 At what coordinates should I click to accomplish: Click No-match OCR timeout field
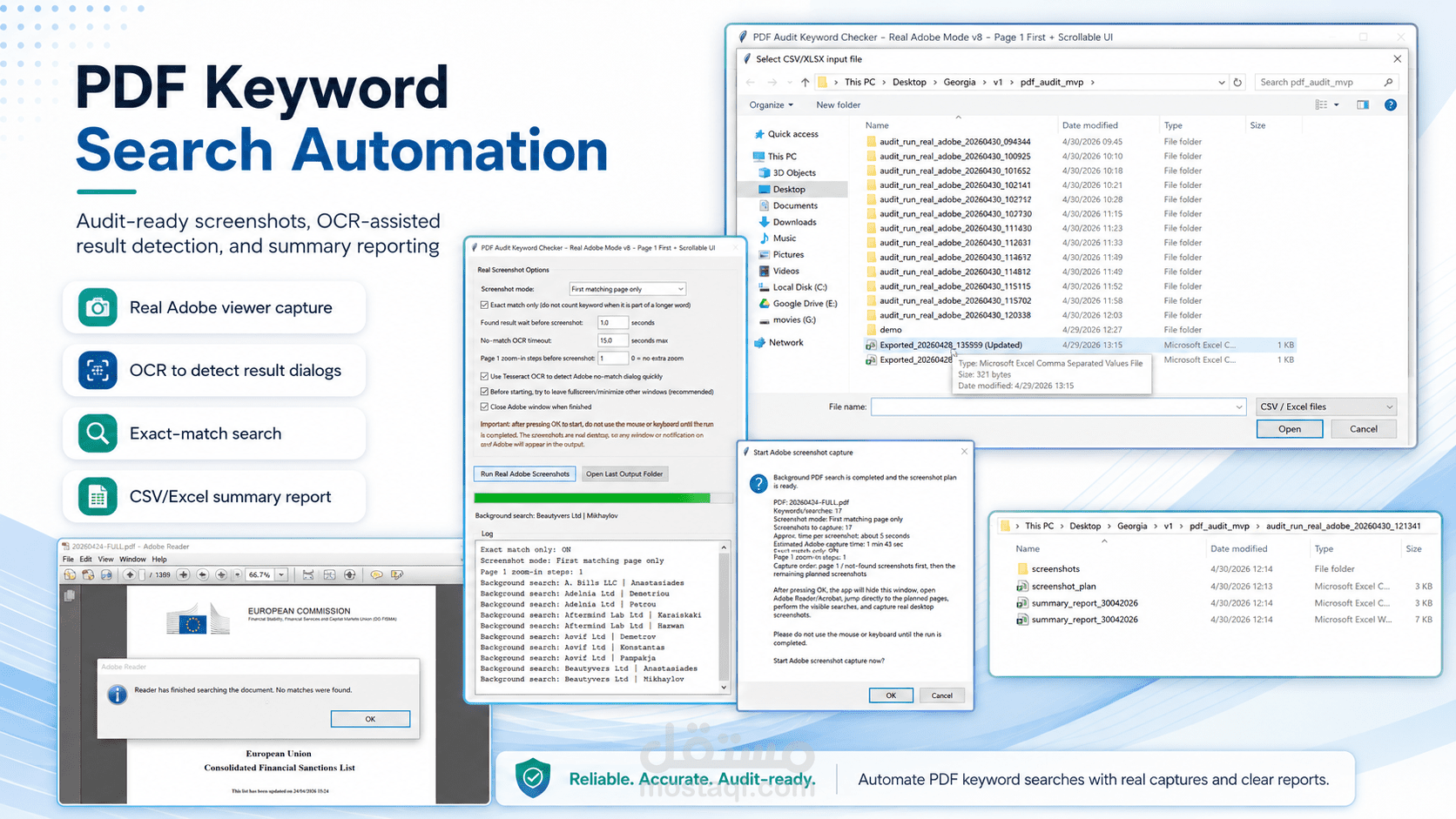pos(612,340)
